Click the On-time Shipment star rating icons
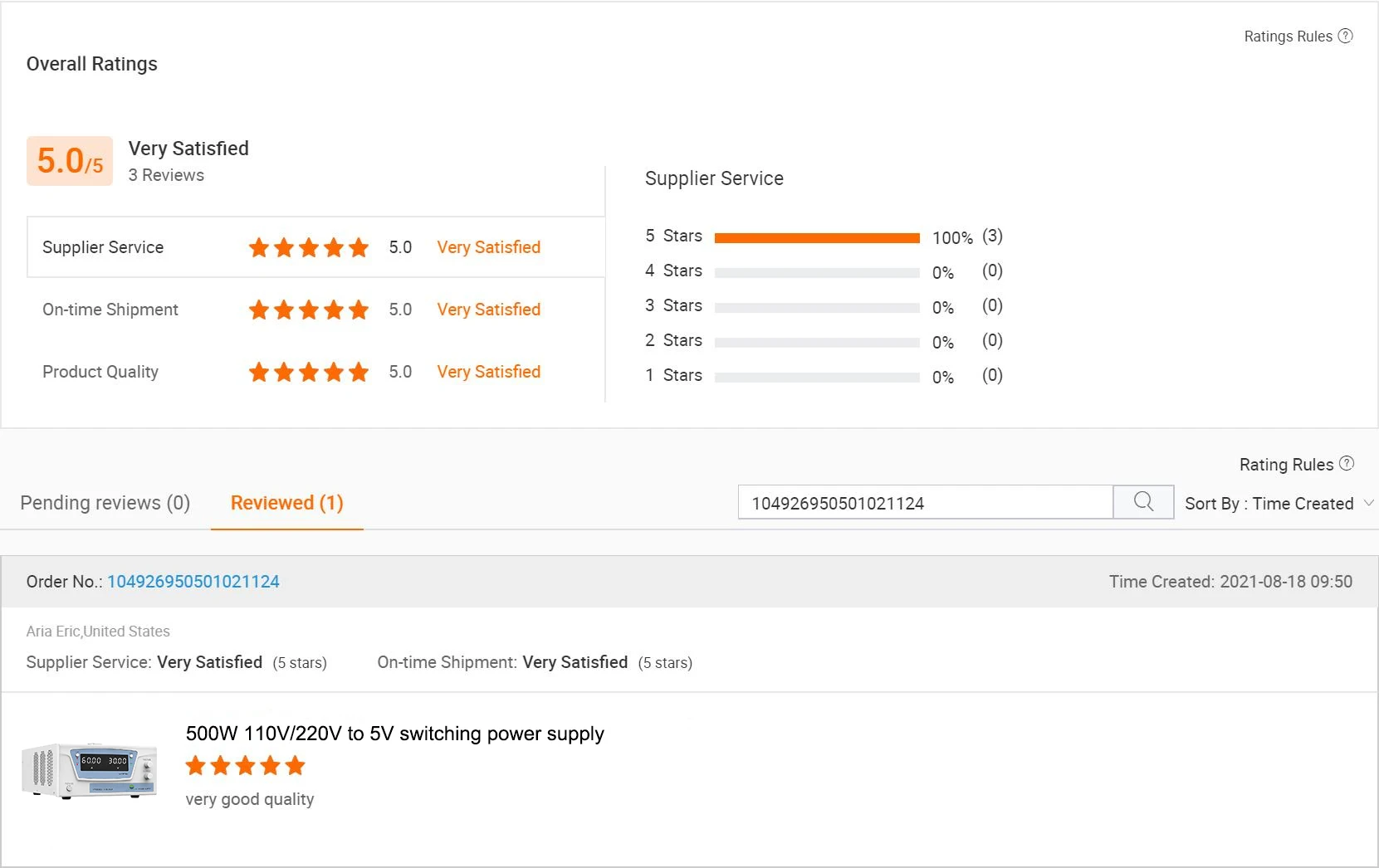The height and width of the screenshot is (868, 1379). click(309, 310)
